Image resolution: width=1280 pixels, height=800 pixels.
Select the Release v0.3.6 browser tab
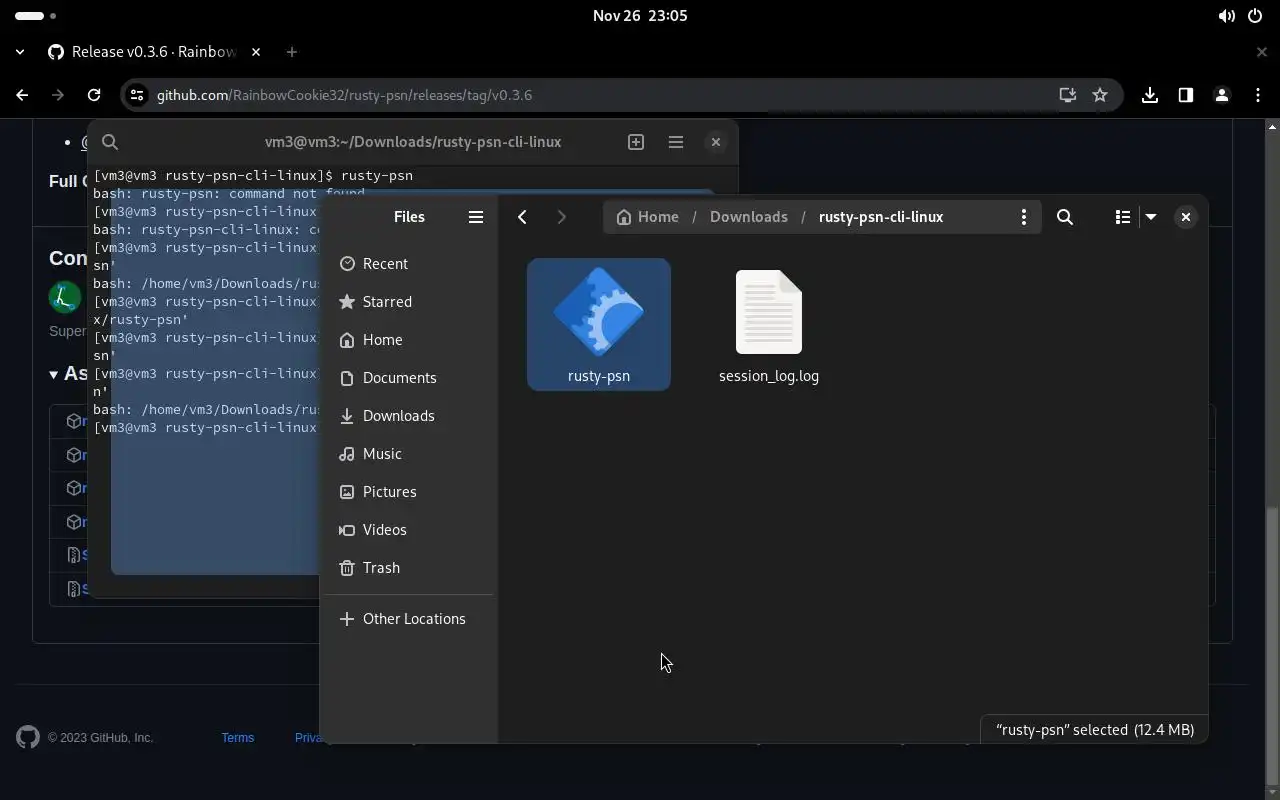pos(155,52)
